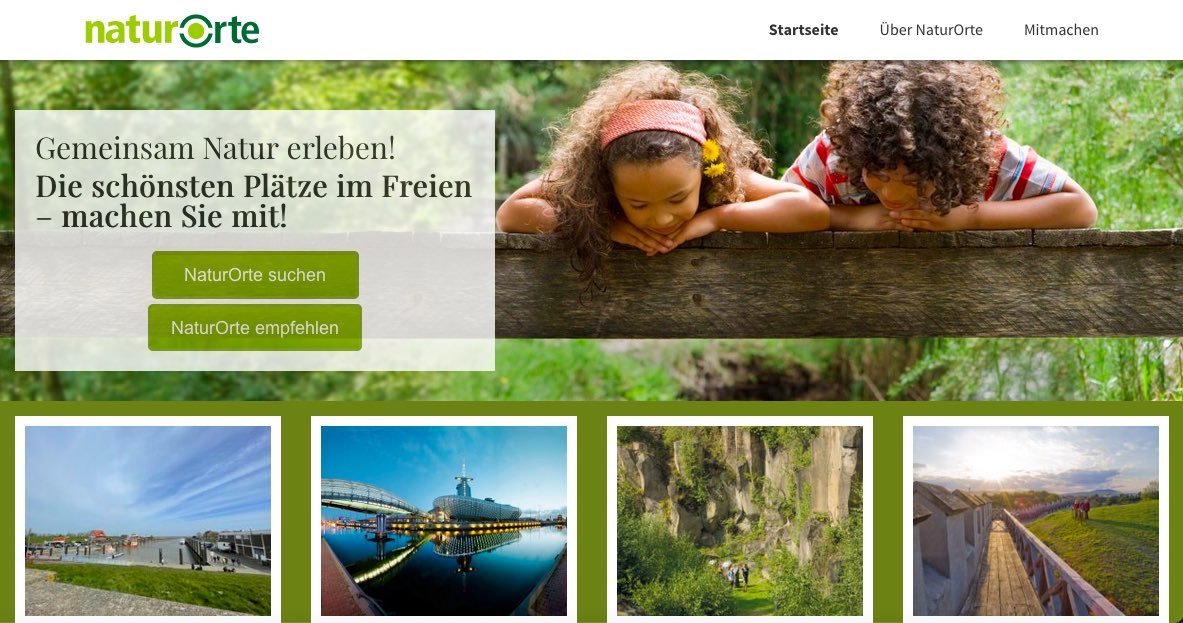Click the heading Gemeinsam Natur erleben!
This screenshot has height=623, width=1183.
(x=216, y=148)
